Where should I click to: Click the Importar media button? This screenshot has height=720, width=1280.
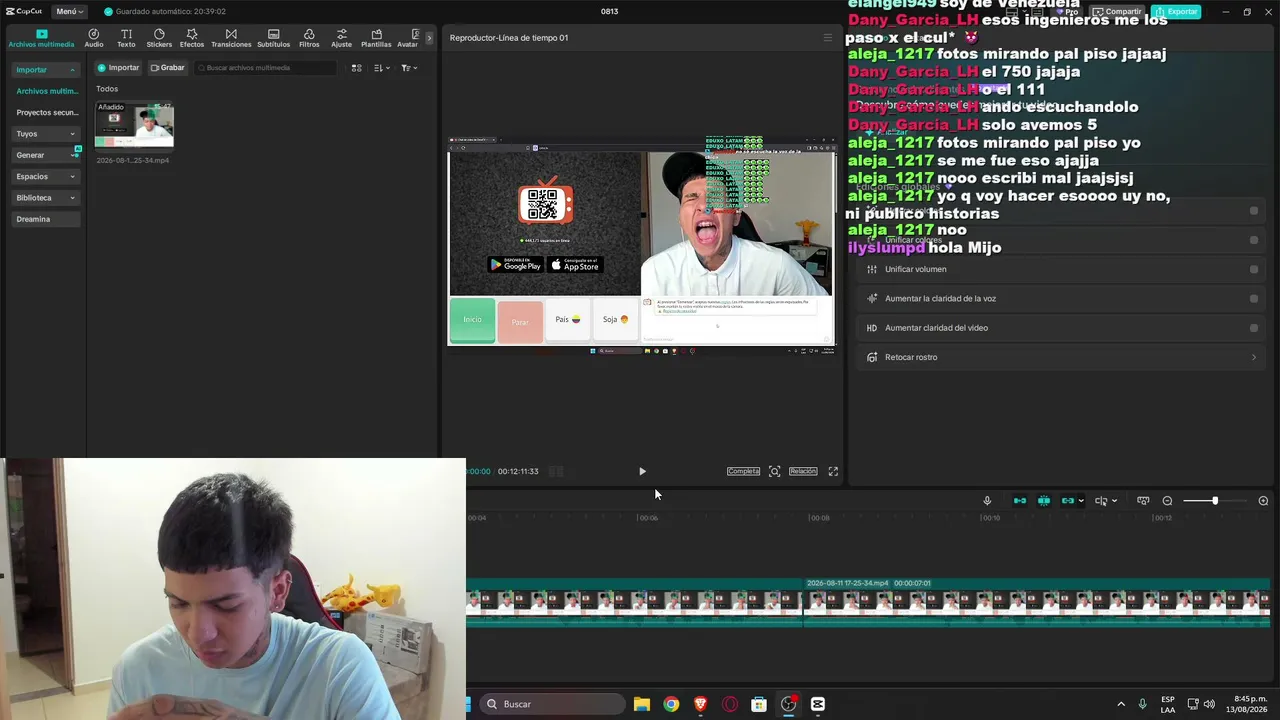coord(118,68)
